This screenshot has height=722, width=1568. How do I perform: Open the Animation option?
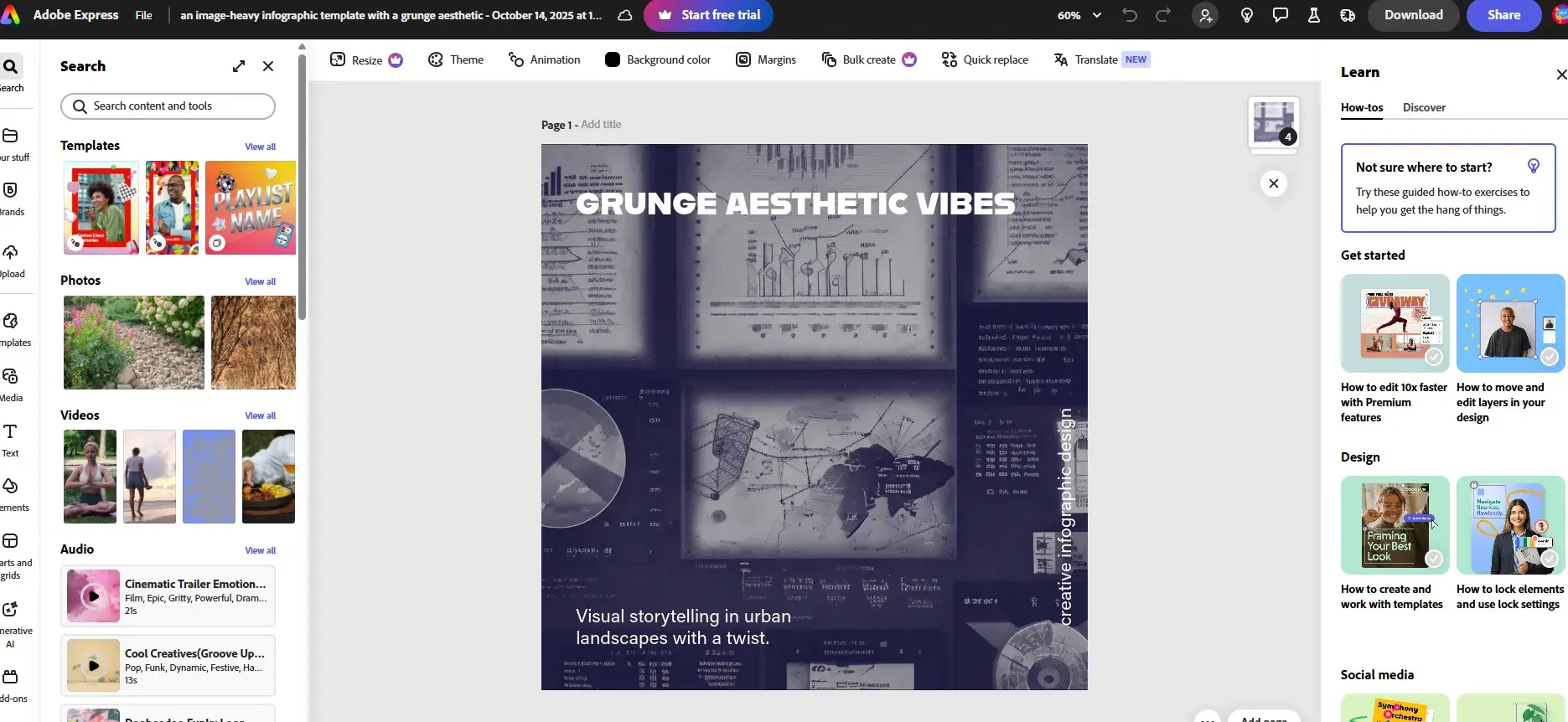coord(545,59)
